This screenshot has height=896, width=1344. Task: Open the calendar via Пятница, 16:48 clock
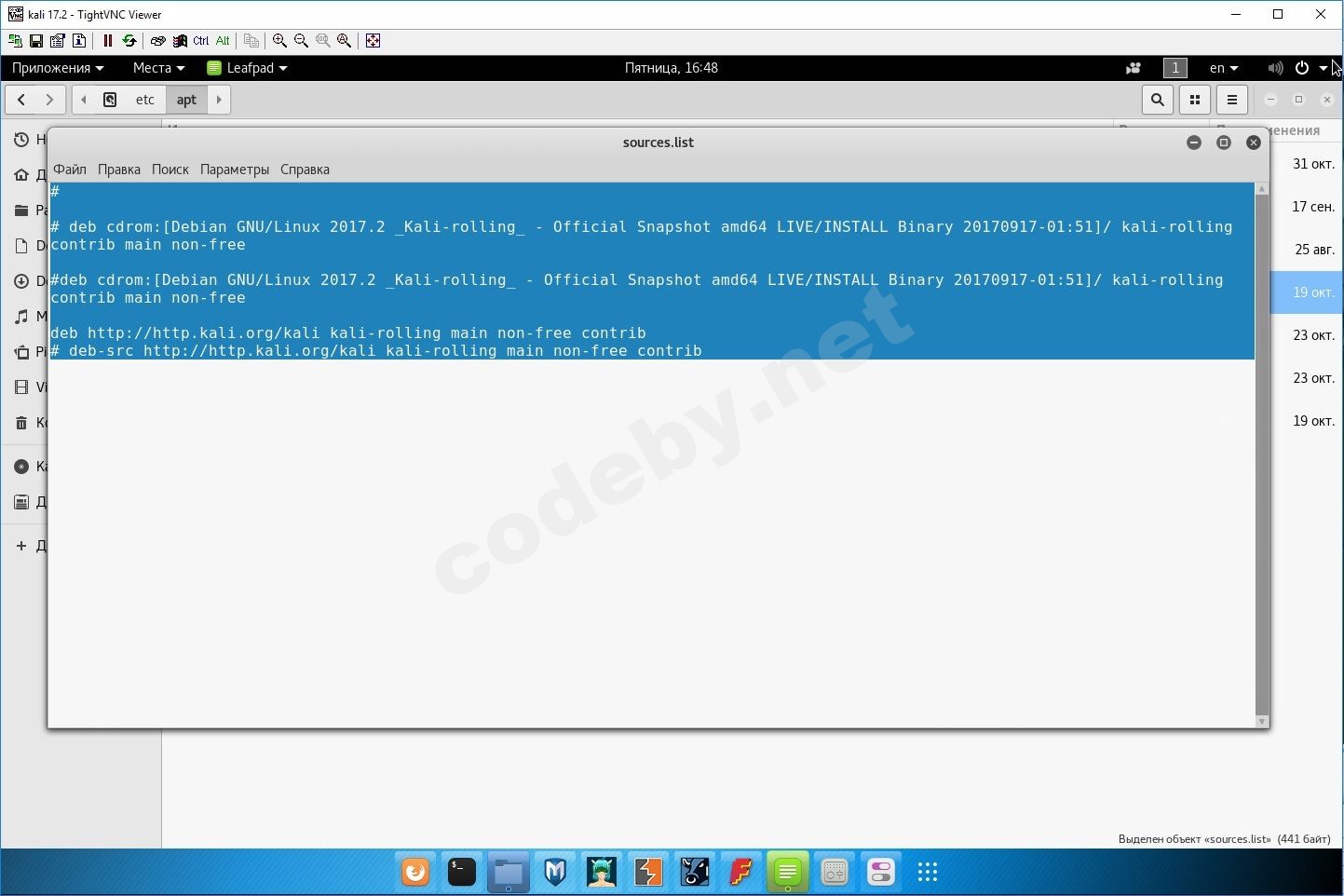pos(671,68)
